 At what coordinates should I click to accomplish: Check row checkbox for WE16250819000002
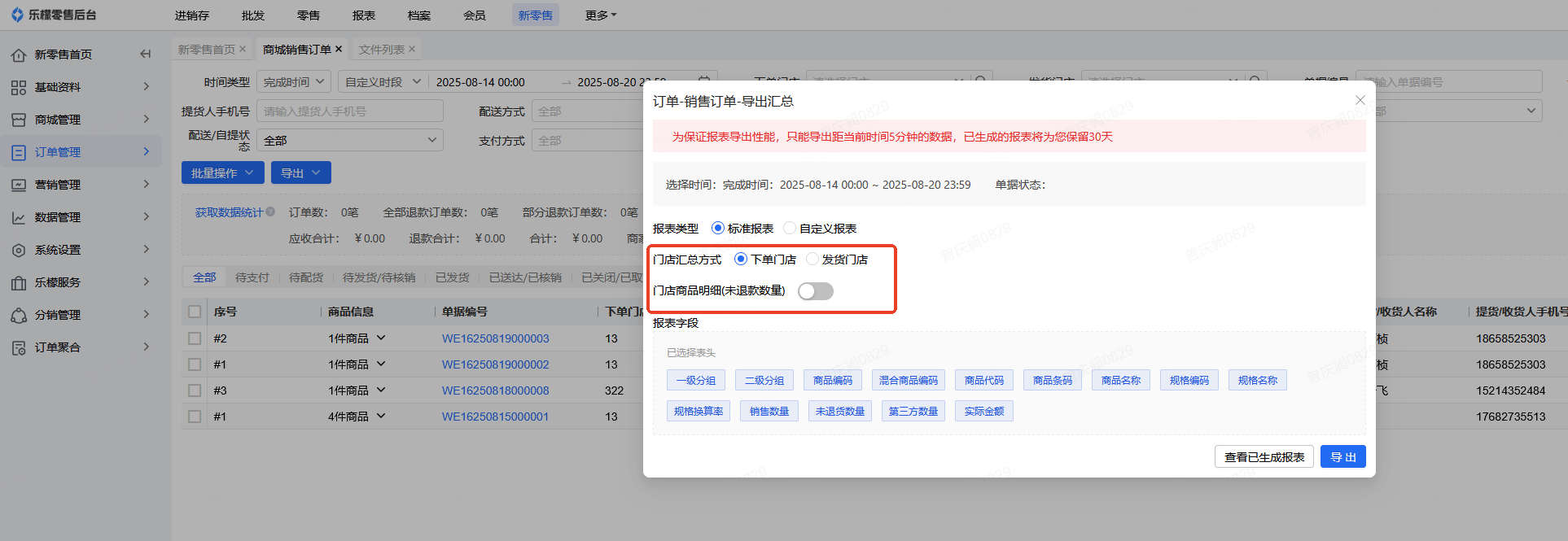pyautogui.click(x=195, y=364)
